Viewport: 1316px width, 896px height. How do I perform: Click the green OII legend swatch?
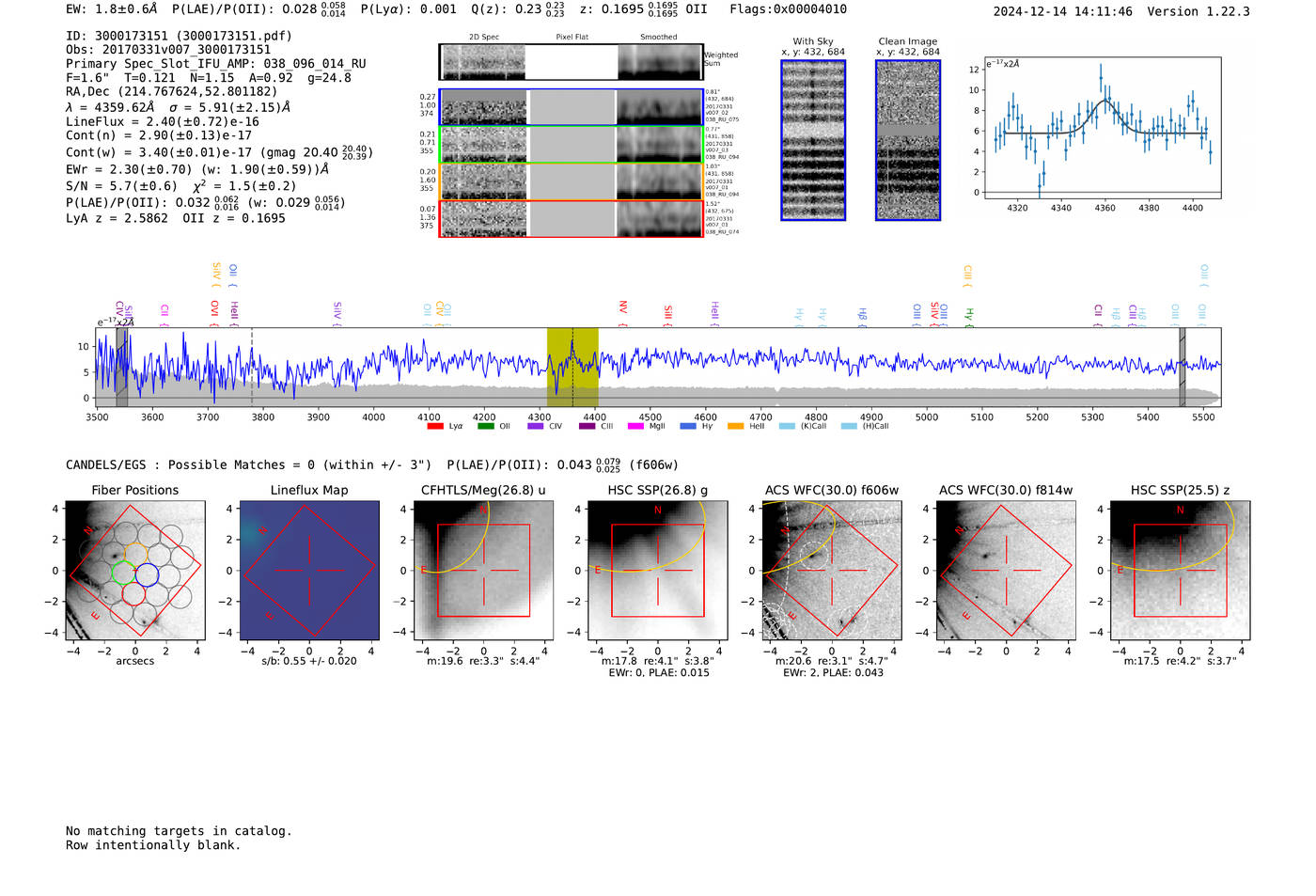(485, 426)
